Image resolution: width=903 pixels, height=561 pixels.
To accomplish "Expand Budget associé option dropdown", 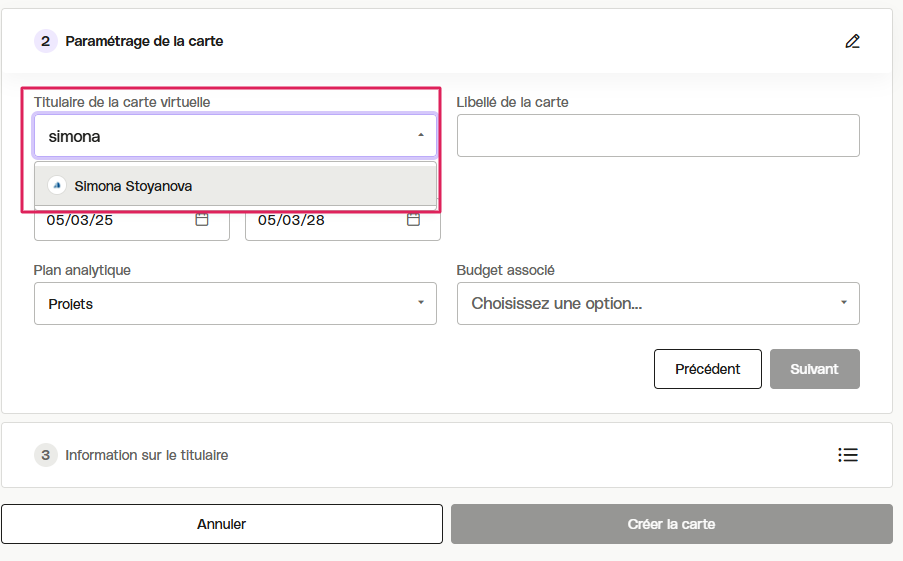I will point(658,304).
